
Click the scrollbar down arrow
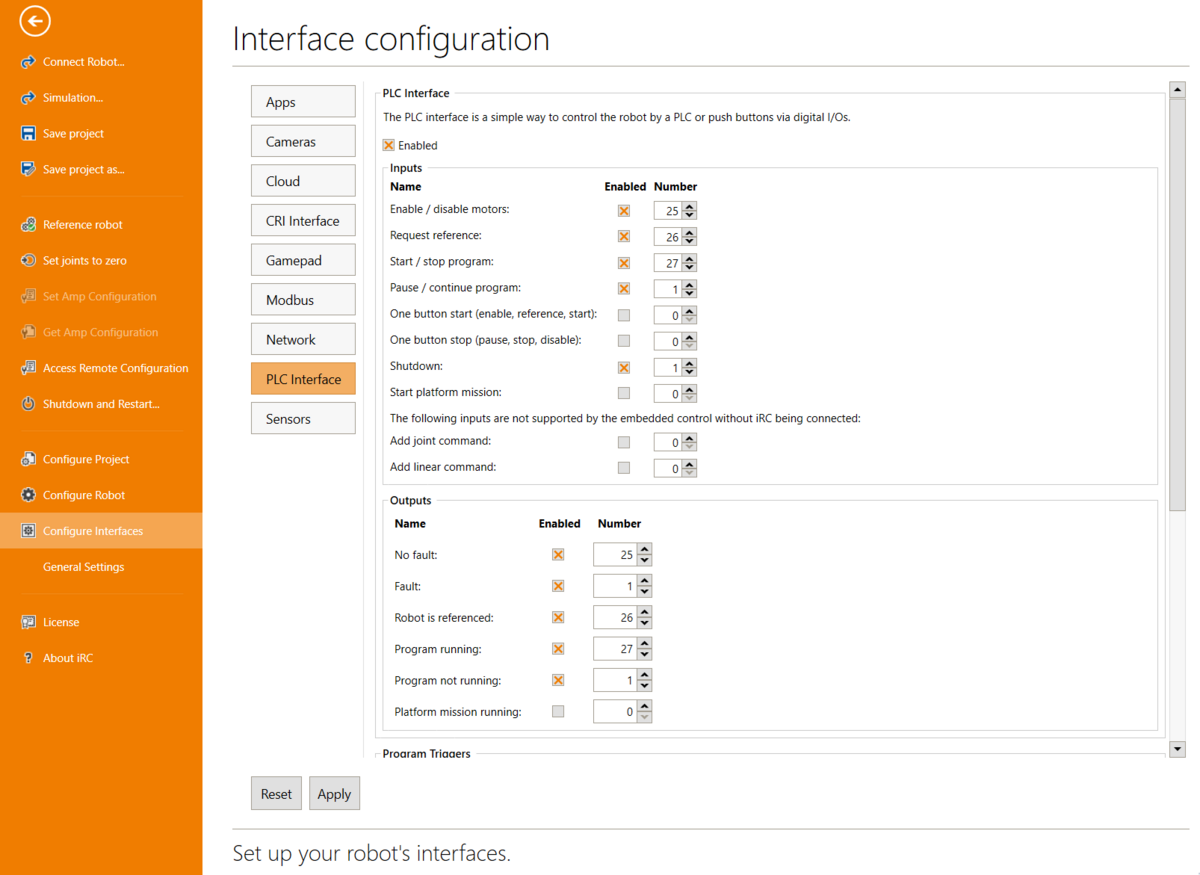1177,748
